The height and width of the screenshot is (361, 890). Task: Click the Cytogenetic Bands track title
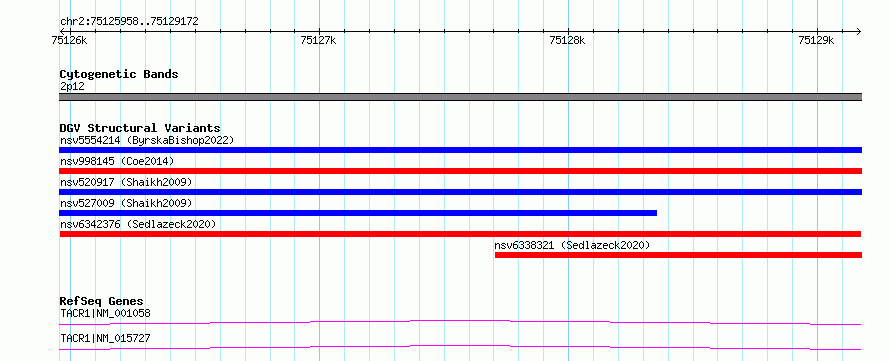119,74
